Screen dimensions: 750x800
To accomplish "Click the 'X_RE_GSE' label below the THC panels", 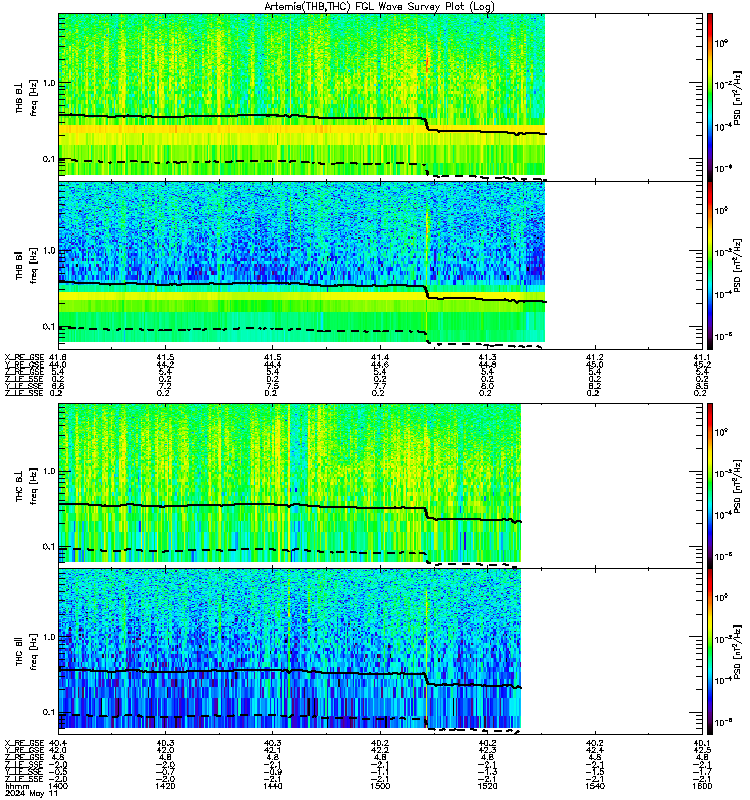I will [24, 743].
